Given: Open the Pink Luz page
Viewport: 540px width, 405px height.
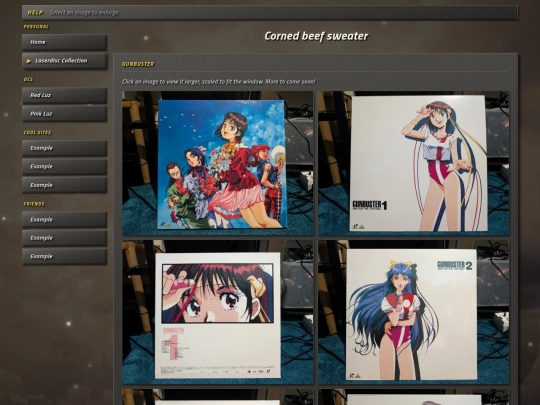Looking at the screenshot, I should click(64, 114).
